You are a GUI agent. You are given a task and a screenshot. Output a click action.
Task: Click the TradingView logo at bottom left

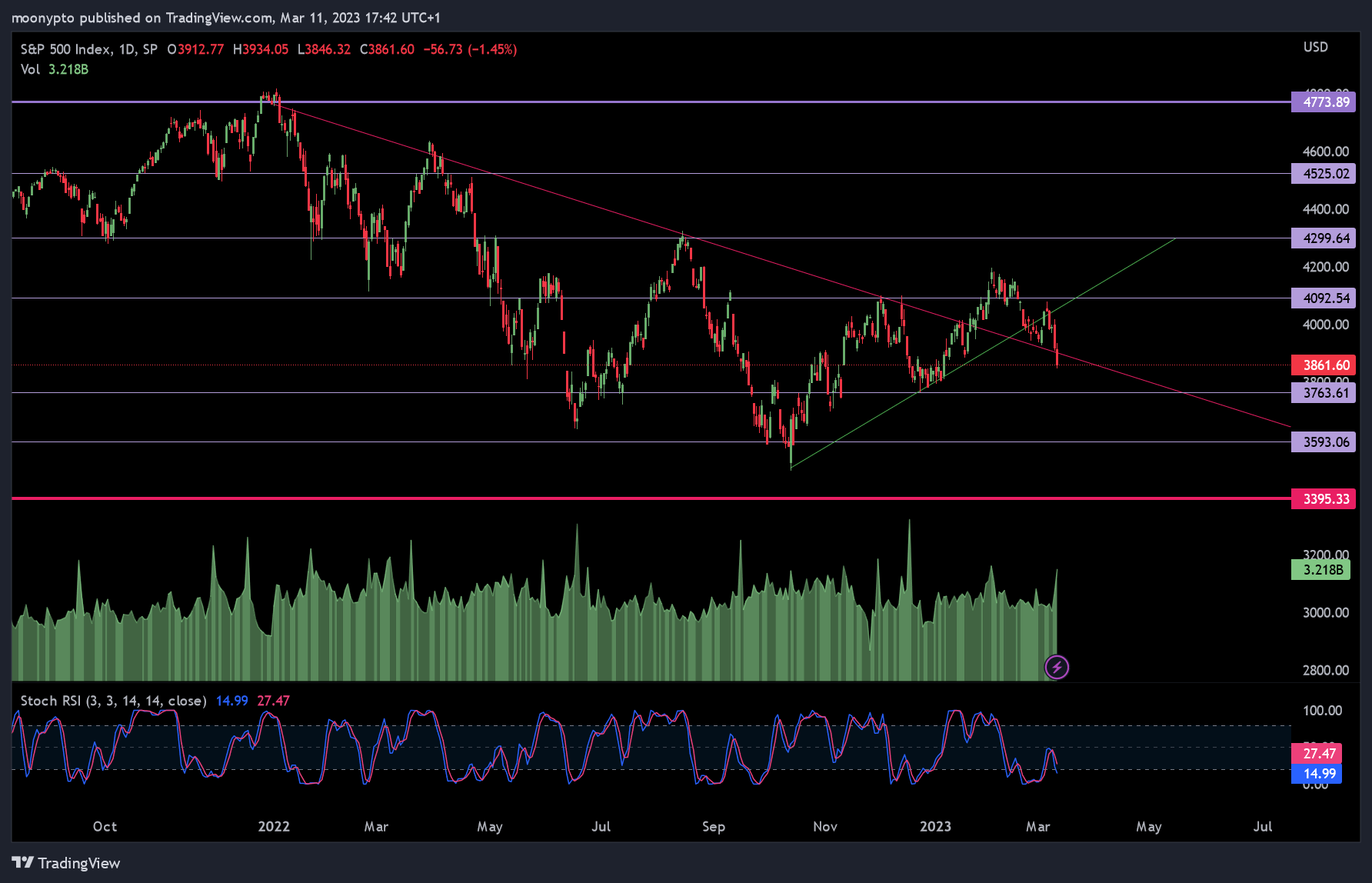(x=66, y=863)
